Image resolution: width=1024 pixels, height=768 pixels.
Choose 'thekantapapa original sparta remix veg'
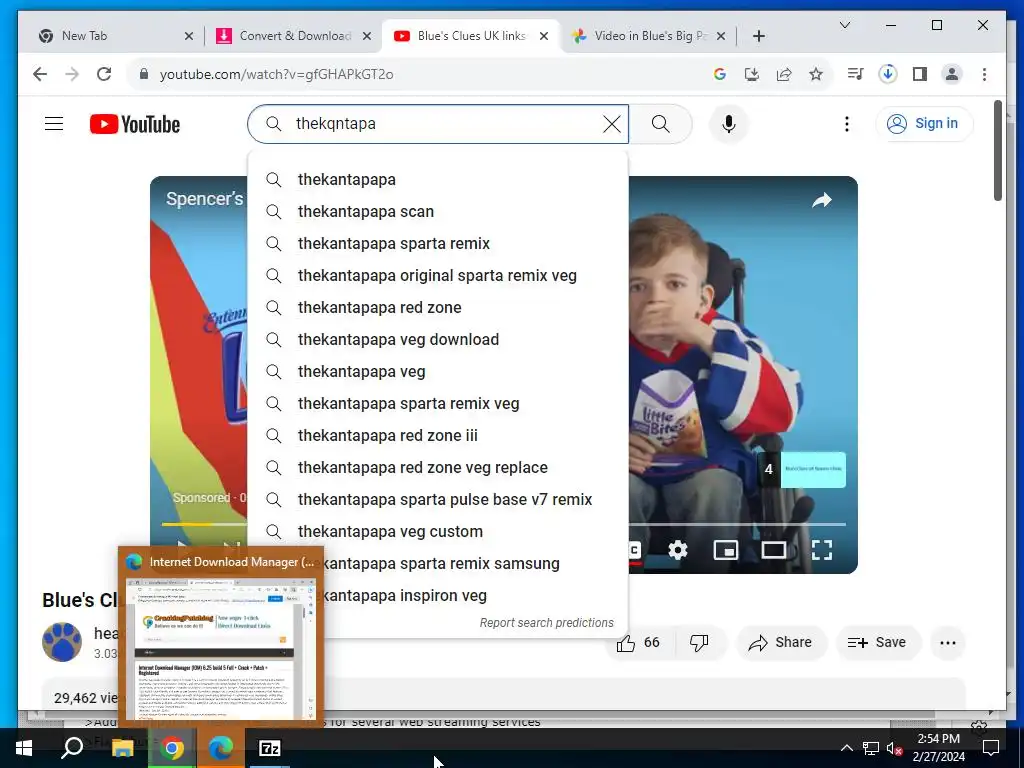tap(438, 276)
